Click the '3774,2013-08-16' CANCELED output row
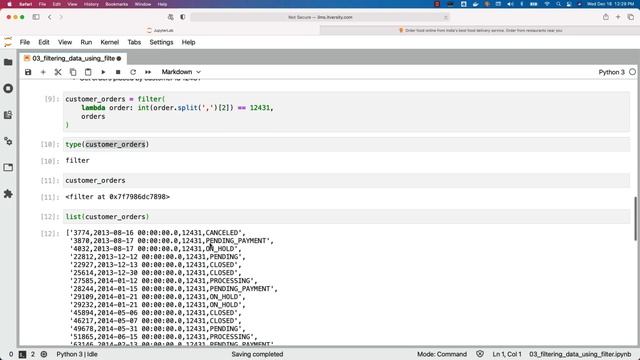The height and width of the screenshot is (360, 640). [156, 233]
